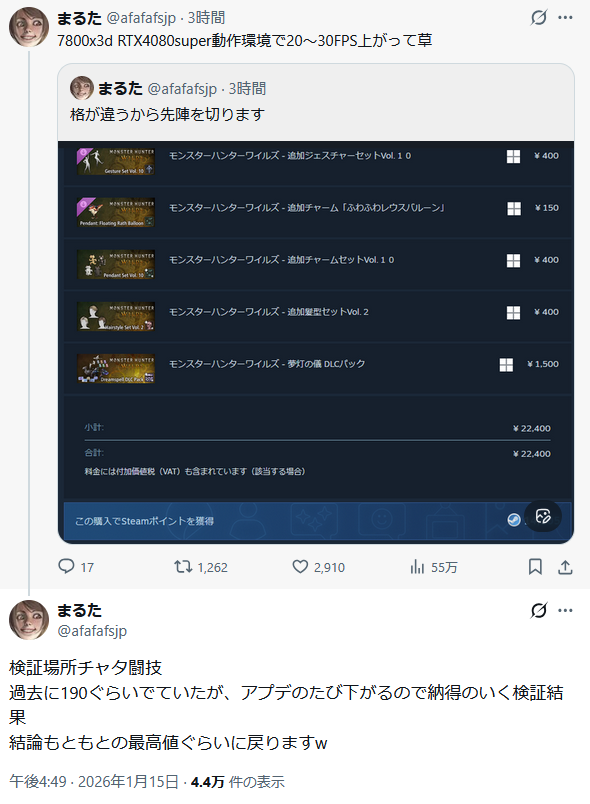Click まるた avatar on bottom tweet
Screen dimensions: 590x804
(x=29, y=619)
